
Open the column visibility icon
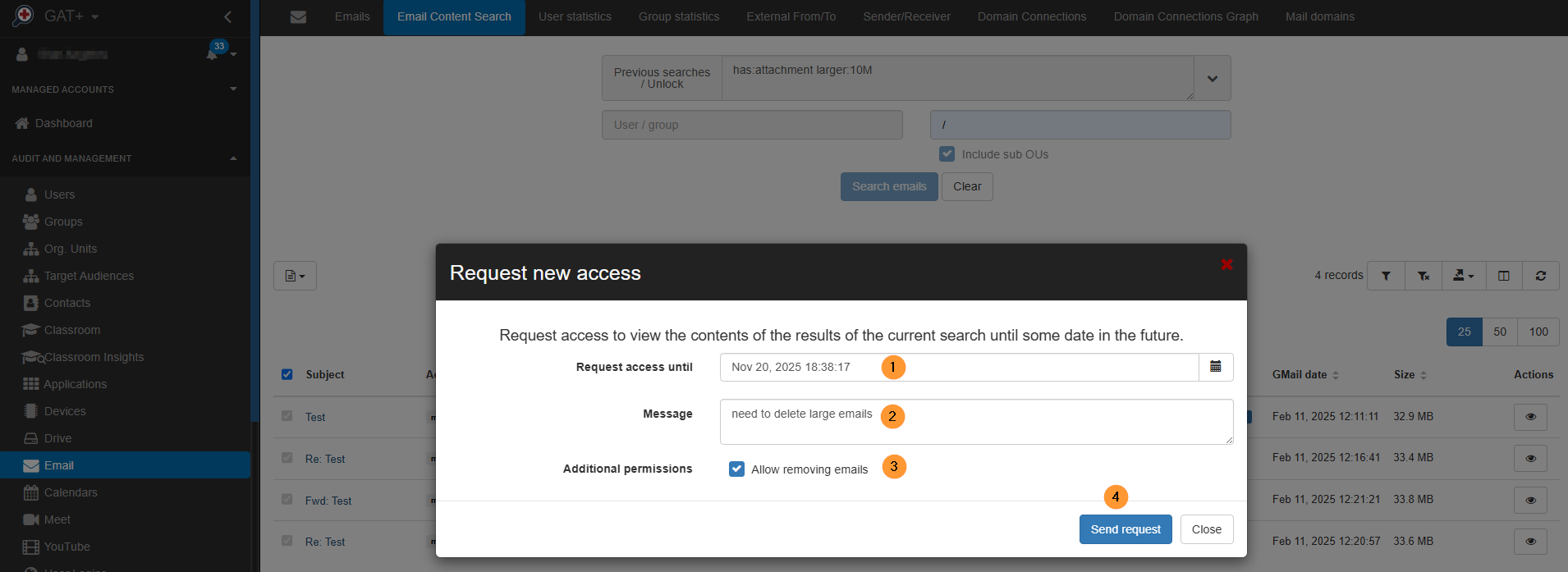pyautogui.click(x=1502, y=275)
